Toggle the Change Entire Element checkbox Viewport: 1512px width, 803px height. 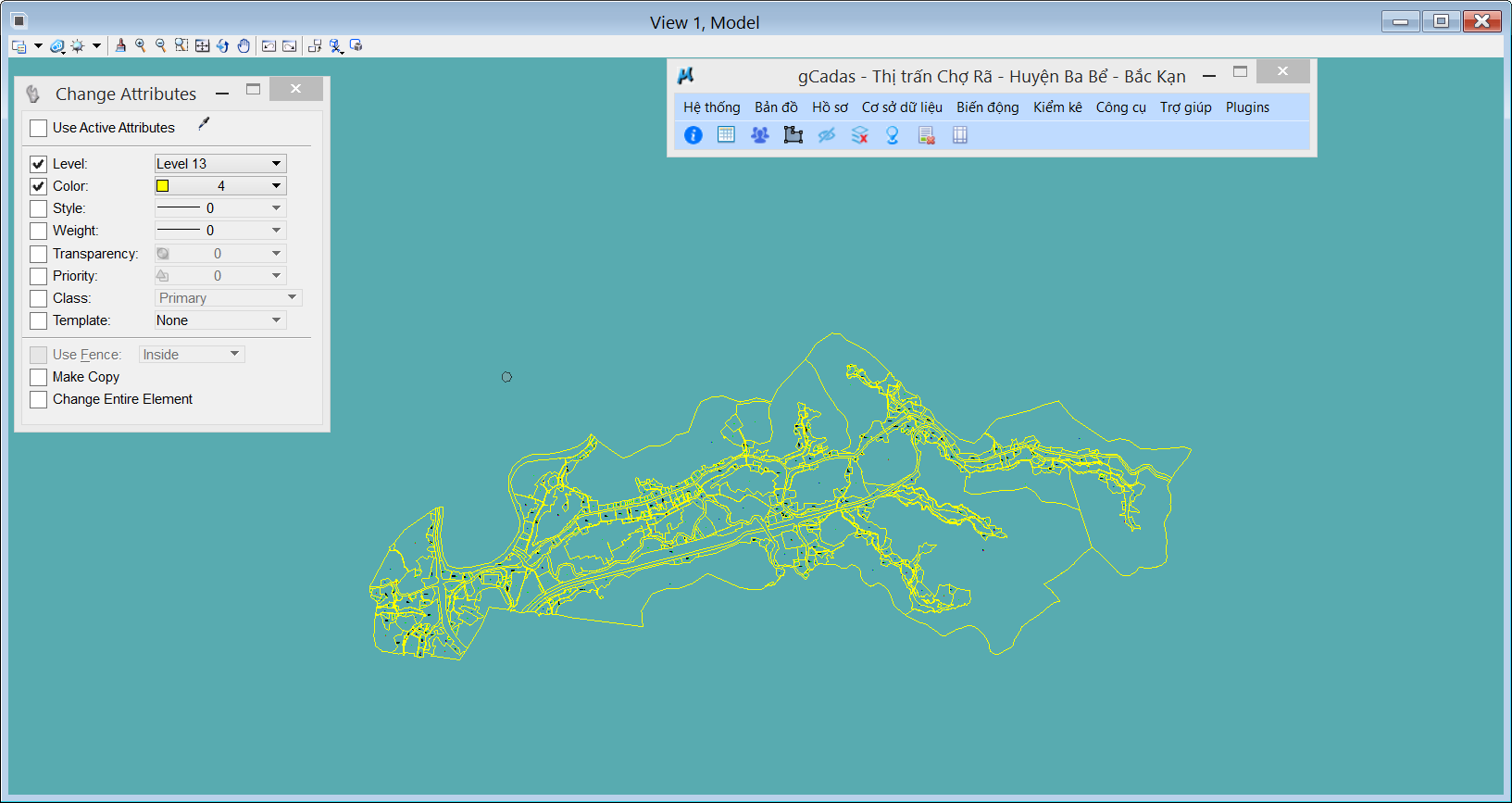tap(38, 399)
